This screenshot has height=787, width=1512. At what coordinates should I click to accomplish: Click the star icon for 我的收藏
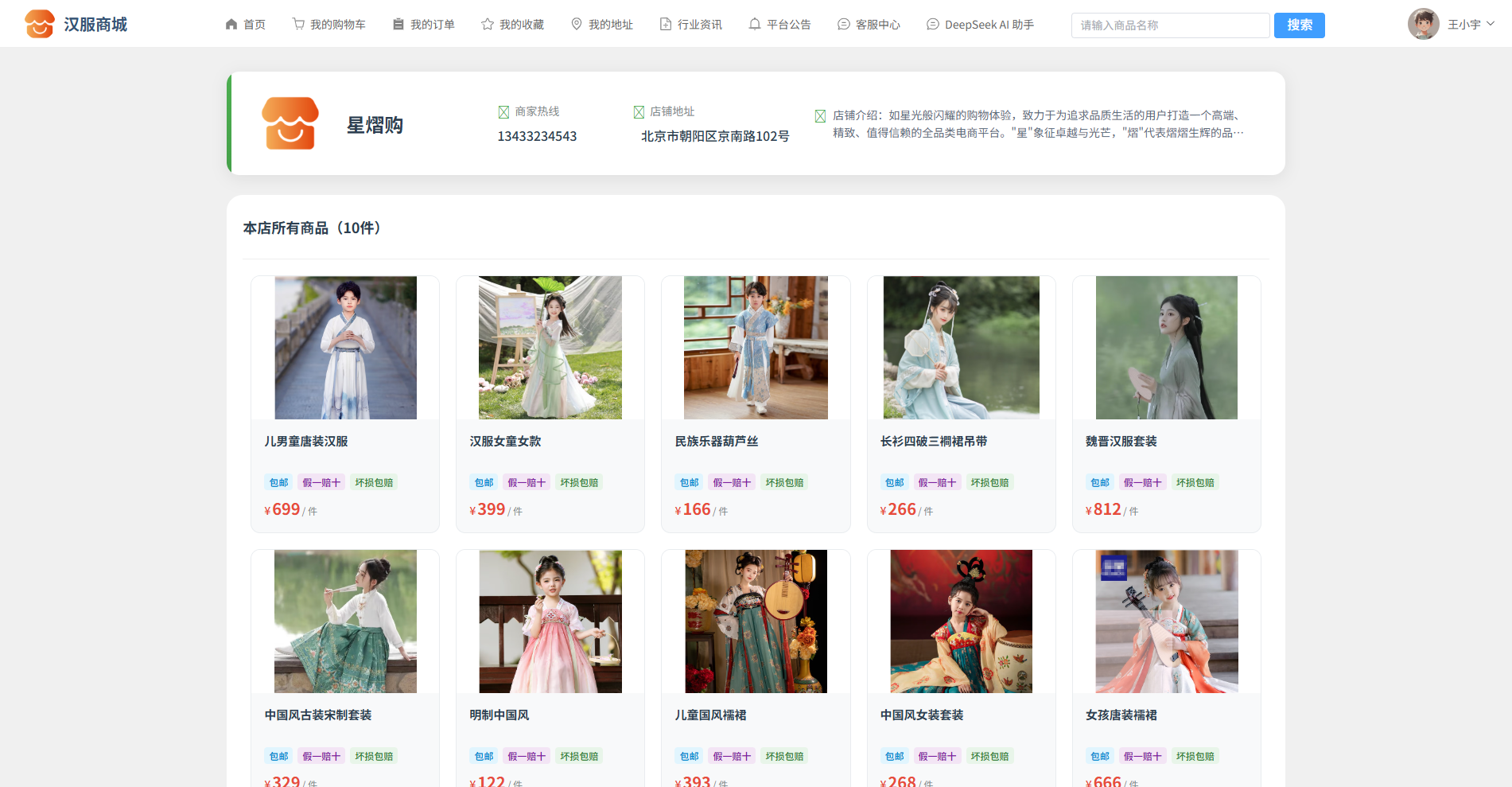coord(488,25)
